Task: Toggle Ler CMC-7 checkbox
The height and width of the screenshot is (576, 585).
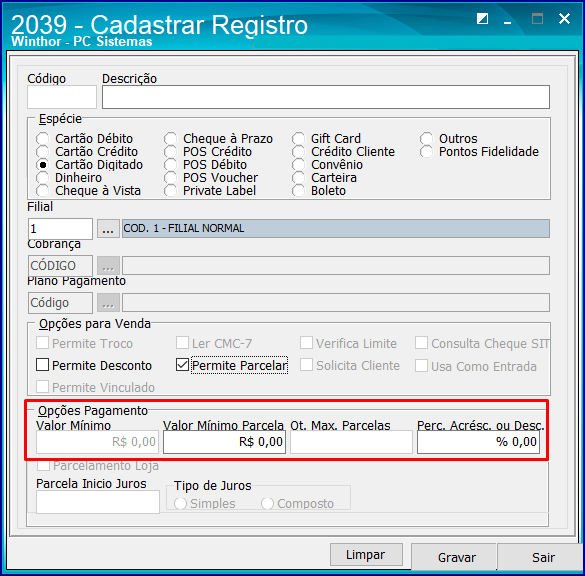Action: click(182, 342)
